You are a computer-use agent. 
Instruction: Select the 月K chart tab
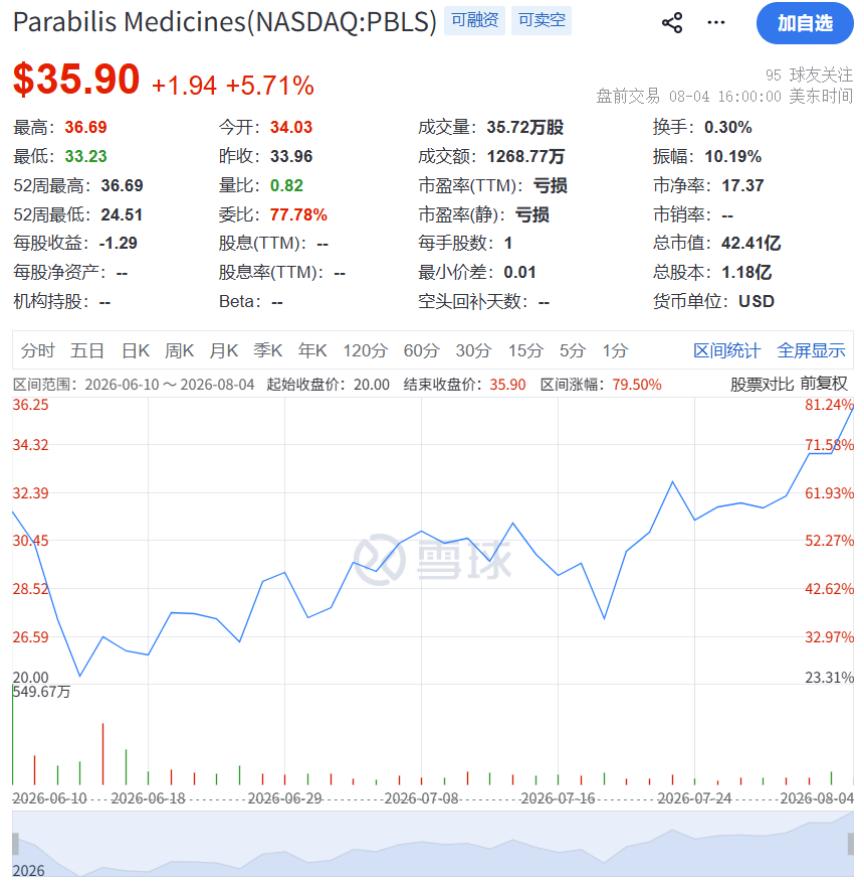click(223, 350)
